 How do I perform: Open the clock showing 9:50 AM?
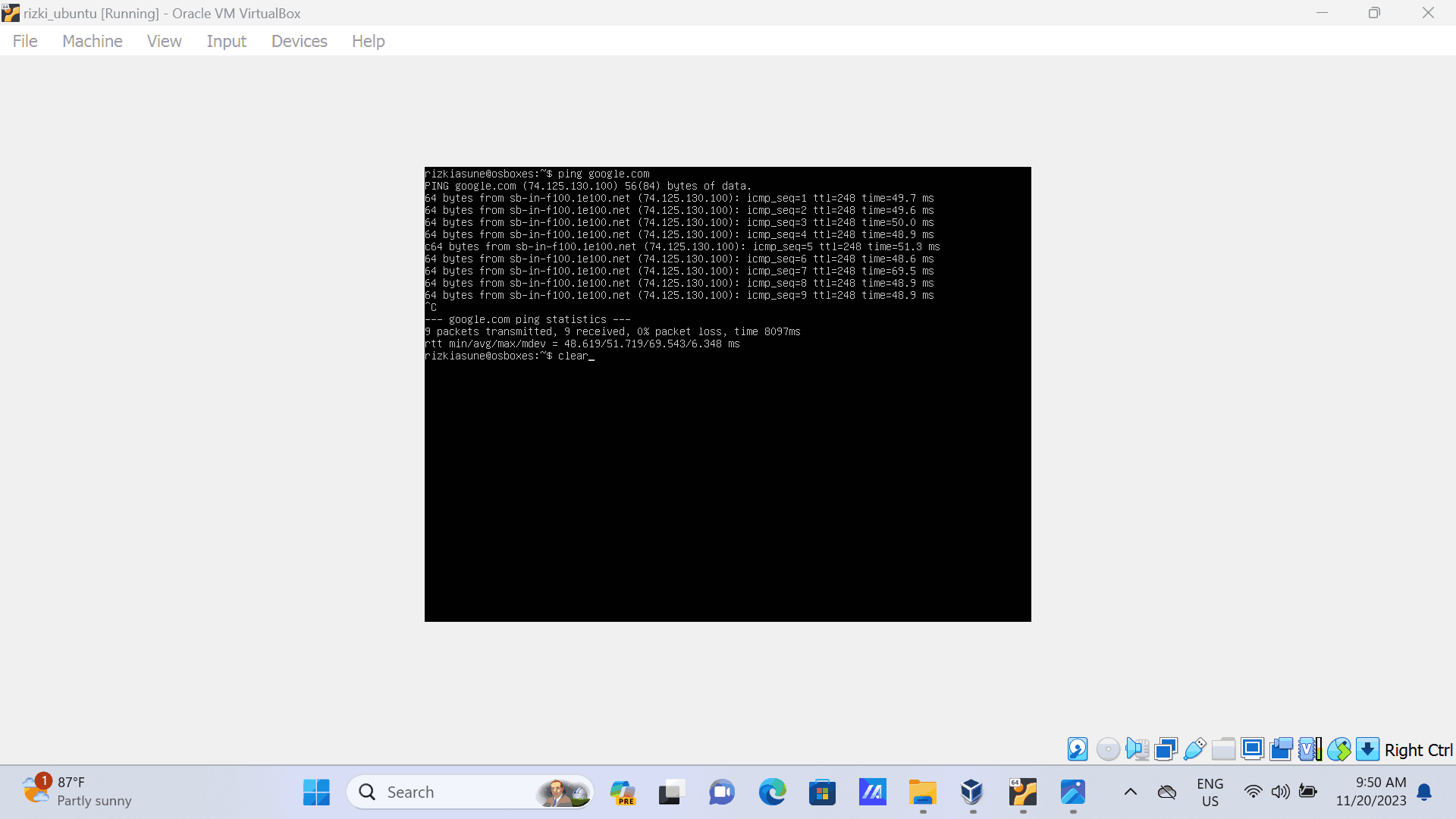(x=1371, y=792)
